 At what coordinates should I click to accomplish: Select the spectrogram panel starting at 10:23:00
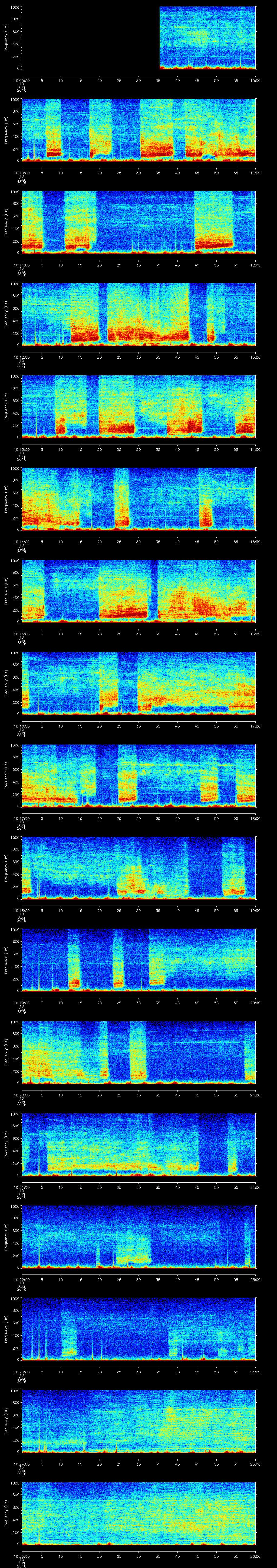click(139, 1329)
